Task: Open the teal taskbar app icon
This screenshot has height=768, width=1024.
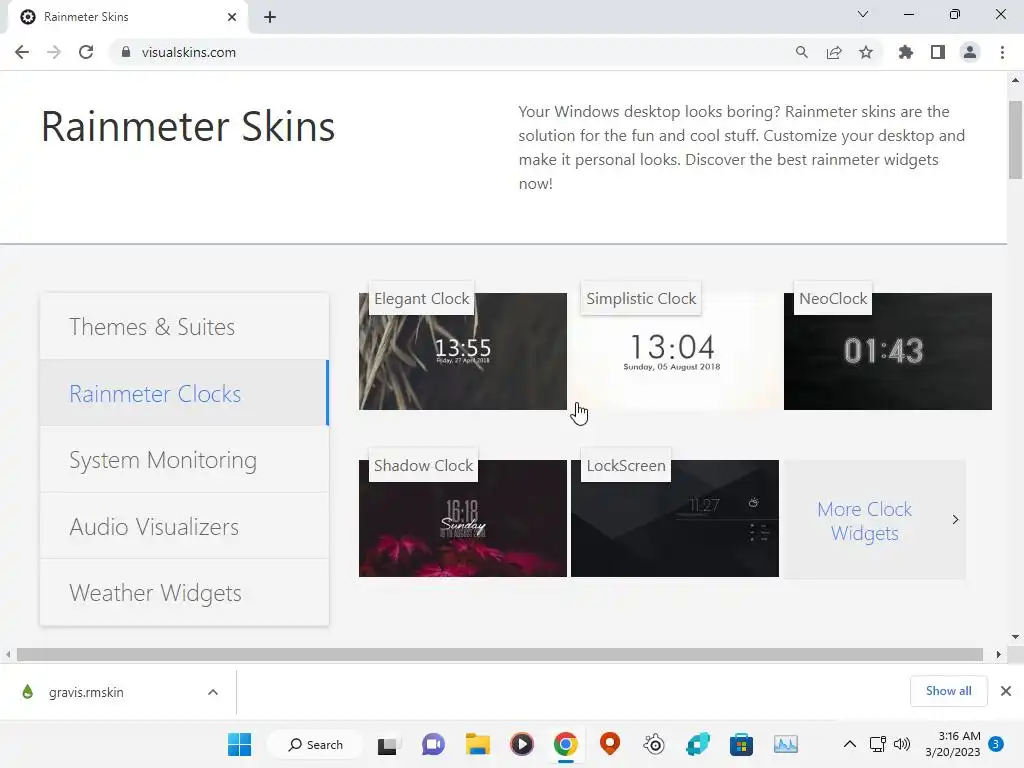Action: click(697, 744)
